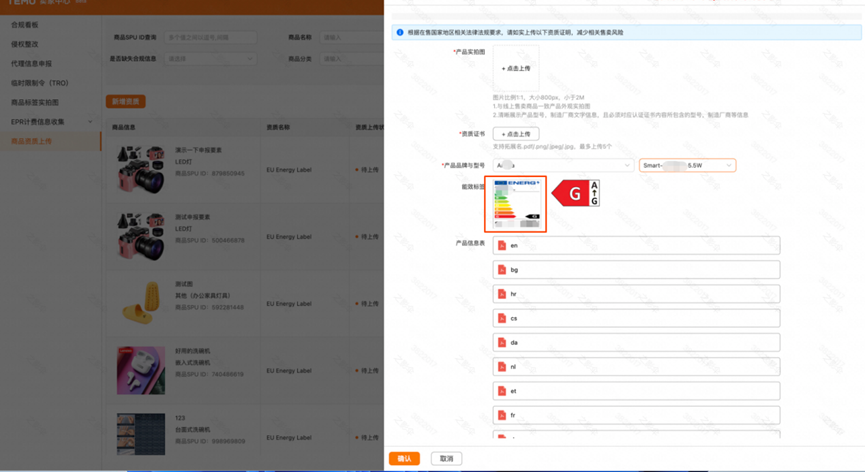Viewport: 865px width, 472px height.
Task: Click product name 123
Action: (180, 418)
